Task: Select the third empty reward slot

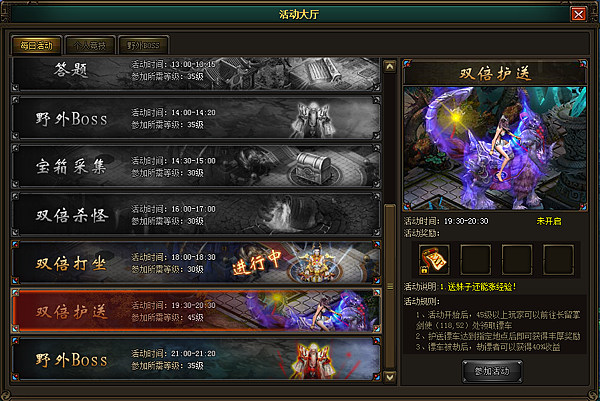Action: point(517,260)
